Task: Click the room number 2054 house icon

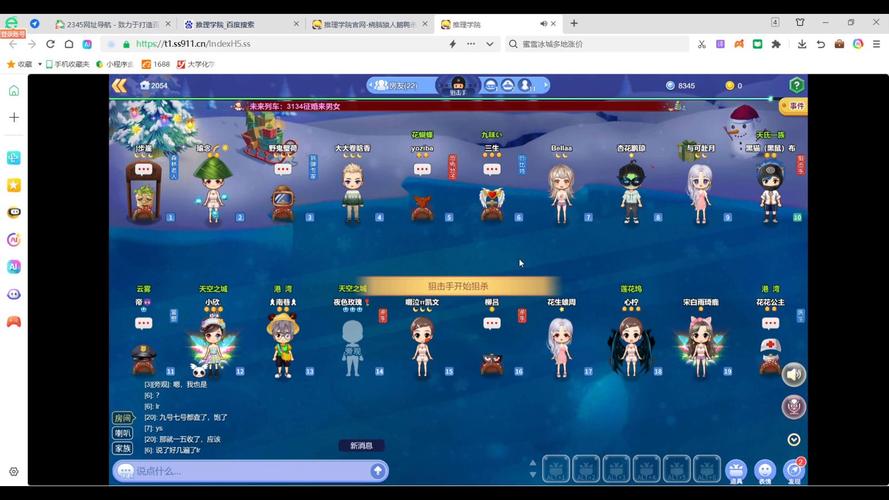Action: pos(145,86)
